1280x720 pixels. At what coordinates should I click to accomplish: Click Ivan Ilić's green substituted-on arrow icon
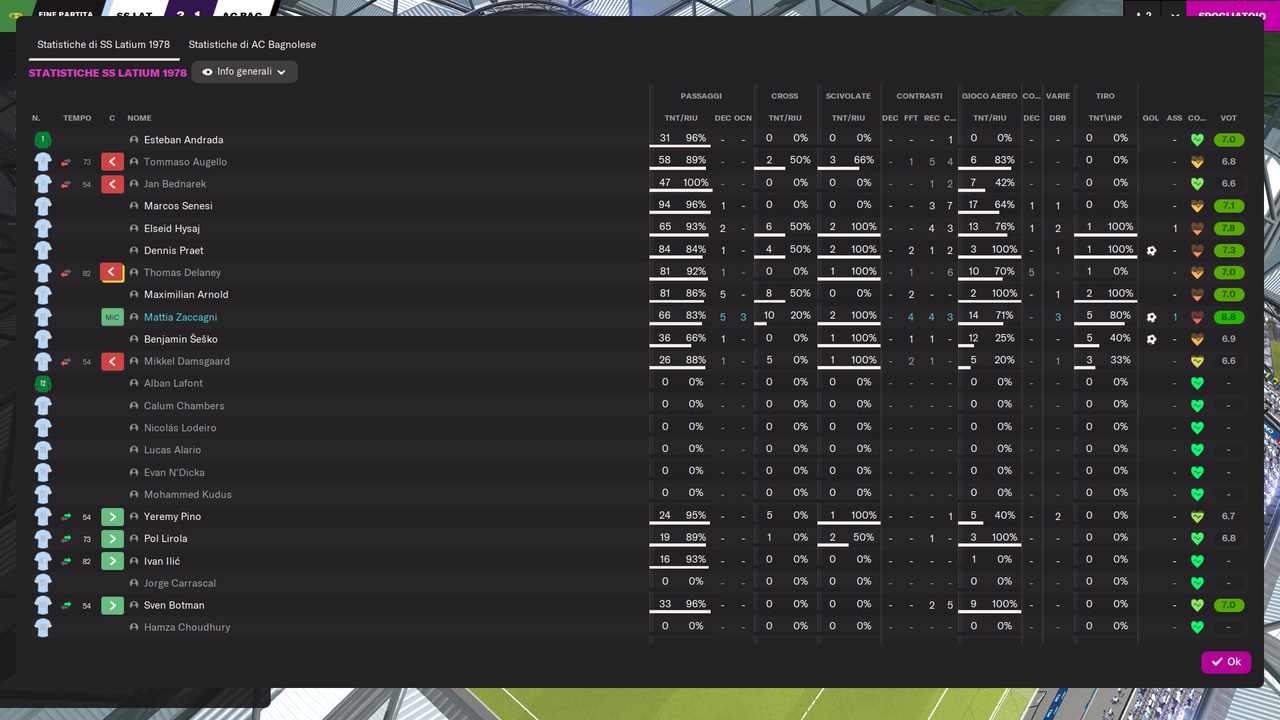(112, 561)
